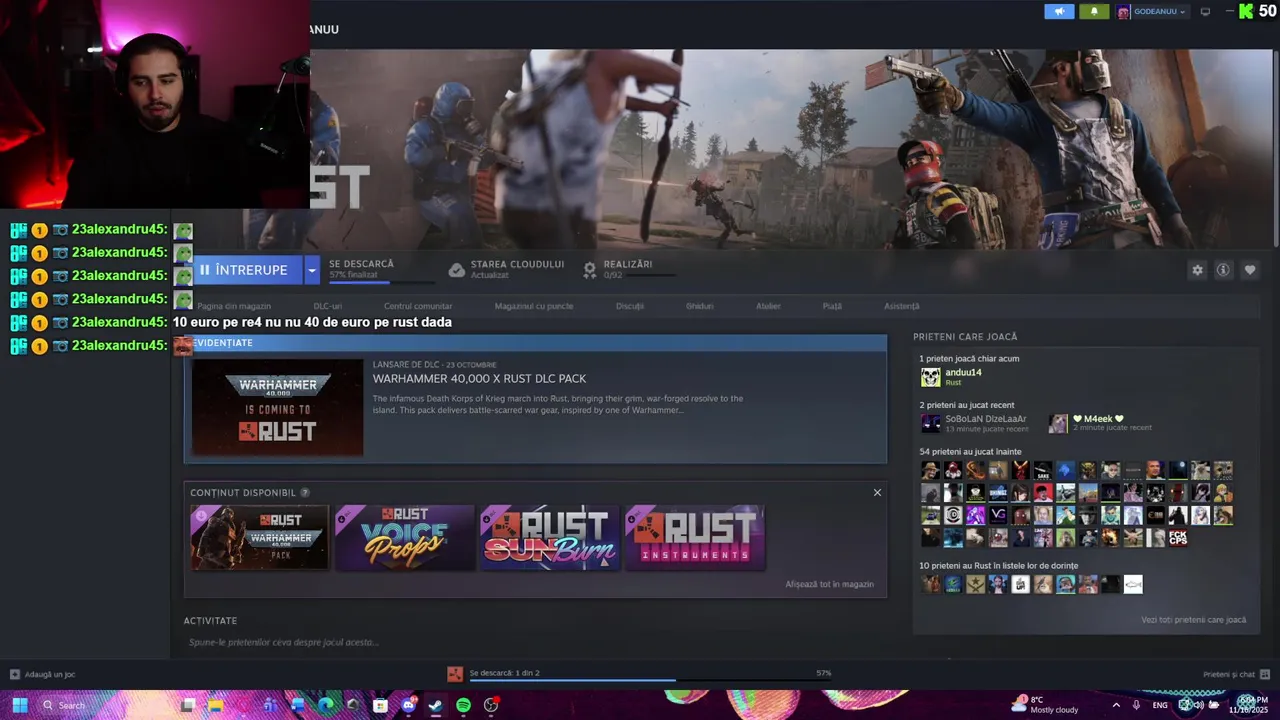Open Rust Warhammer Pack DLC thumbnail
Viewport: 1280px width, 720px height.
click(x=260, y=538)
